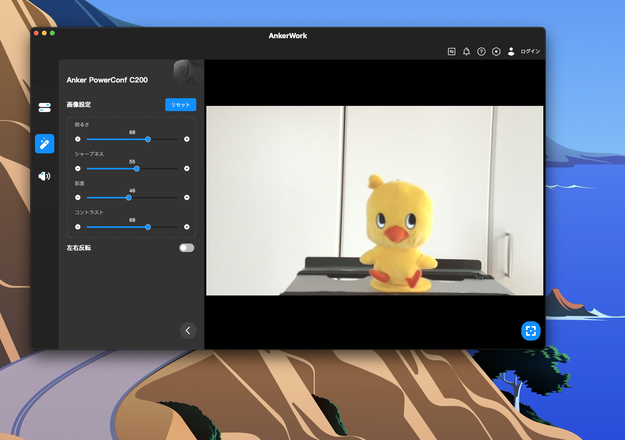Increase コントラスト contrast with plus button
The width and height of the screenshot is (625, 440).
click(x=187, y=227)
